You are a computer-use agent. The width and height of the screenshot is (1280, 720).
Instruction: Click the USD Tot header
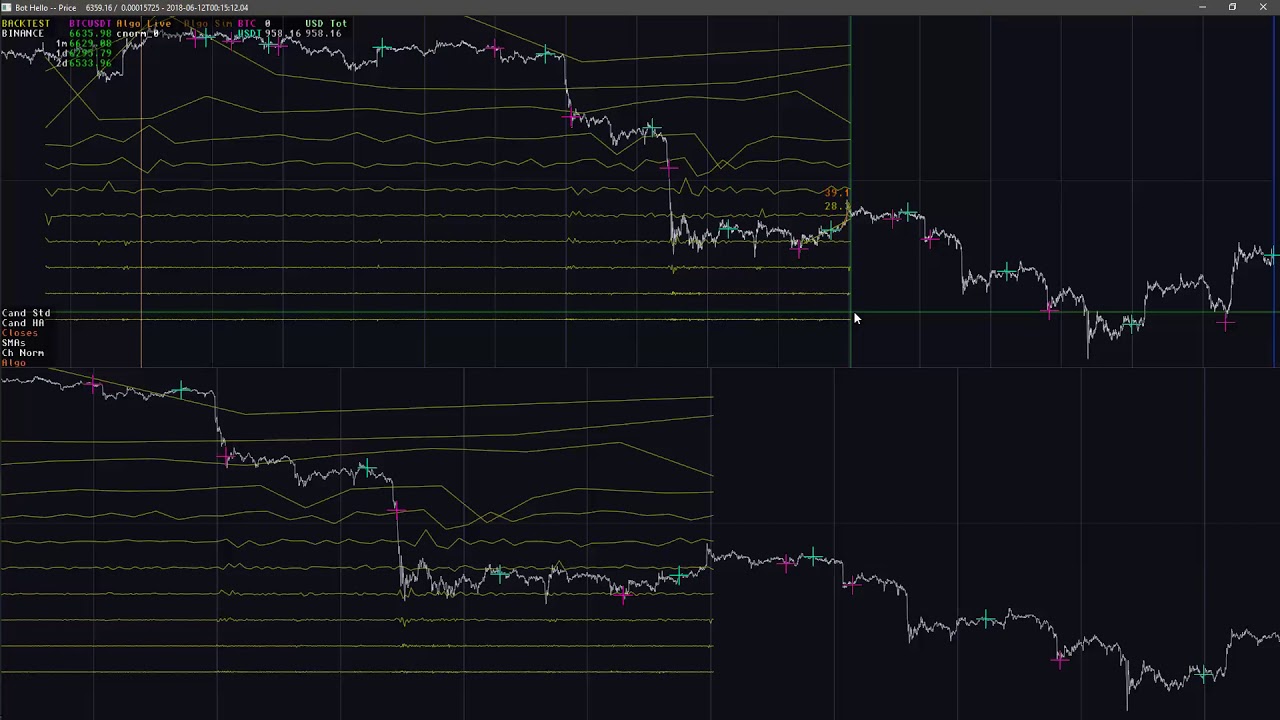click(326, 23)
